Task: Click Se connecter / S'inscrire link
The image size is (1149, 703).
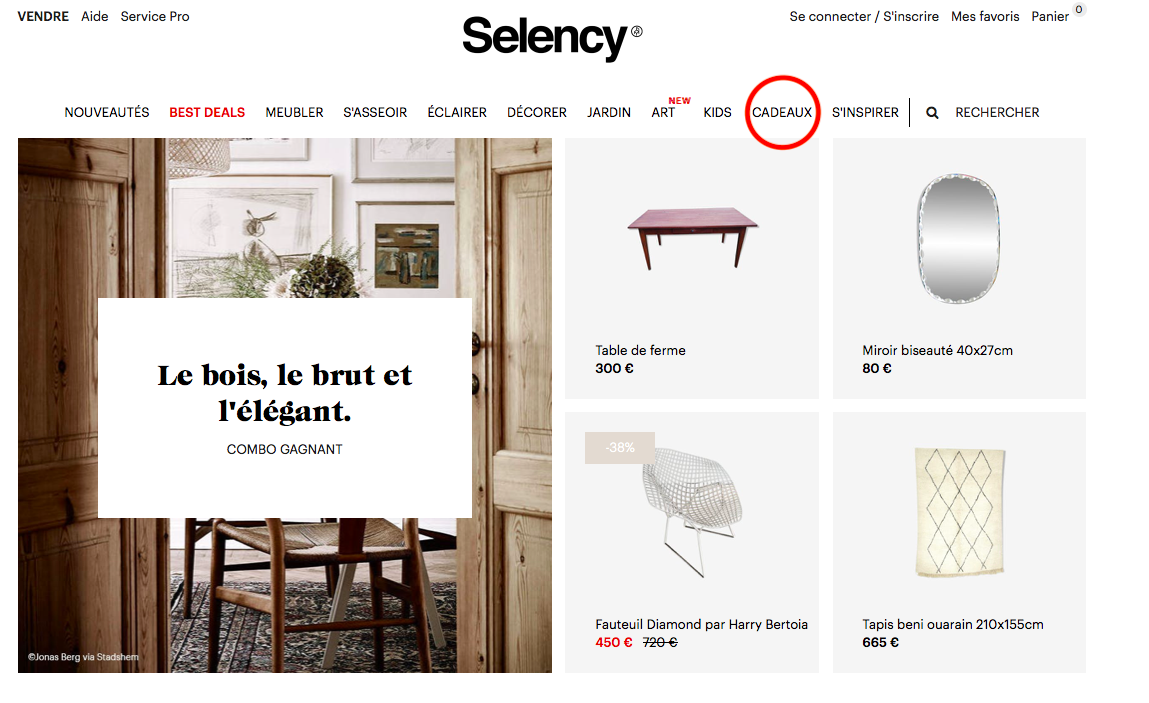Action: pyautogui.click(x=864, y=16)
